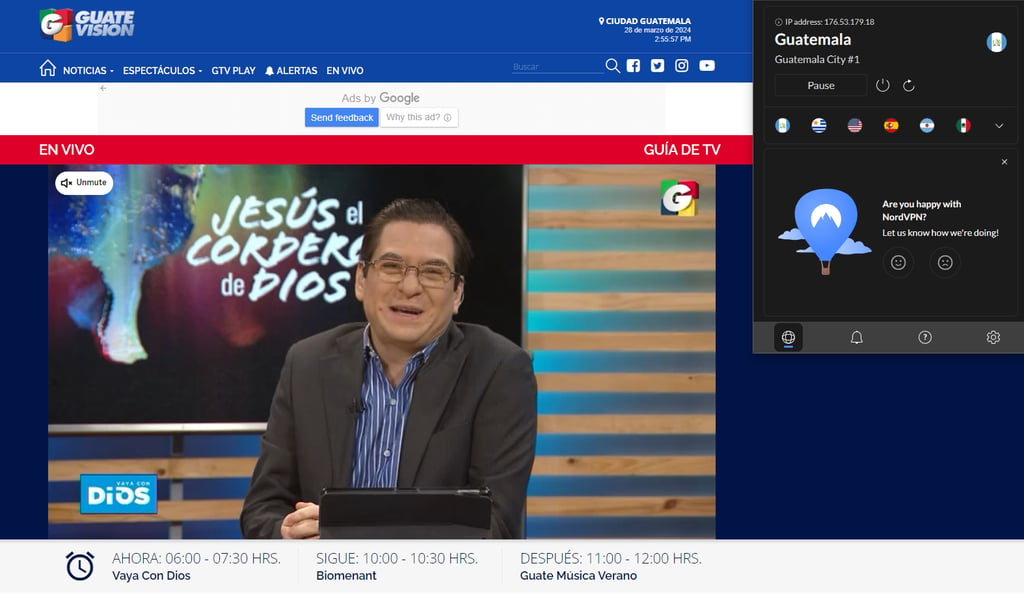The width and height of the screenshot is (1024, 594).
Task: Open Guatevision YouTube icon
Action: pos(707,65)
